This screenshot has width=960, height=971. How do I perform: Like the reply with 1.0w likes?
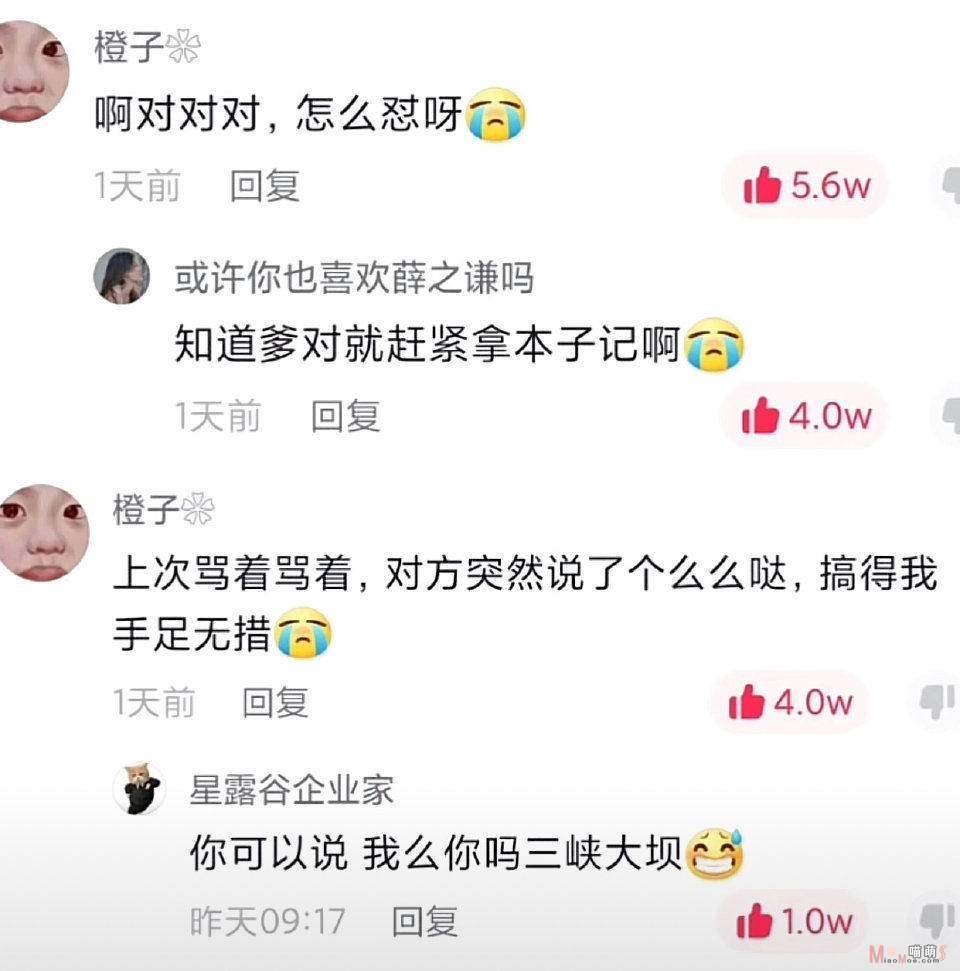[x=794, y=921]
